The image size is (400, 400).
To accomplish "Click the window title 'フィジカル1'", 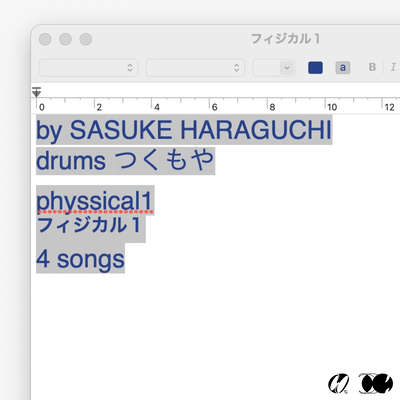I will (285, 39).
